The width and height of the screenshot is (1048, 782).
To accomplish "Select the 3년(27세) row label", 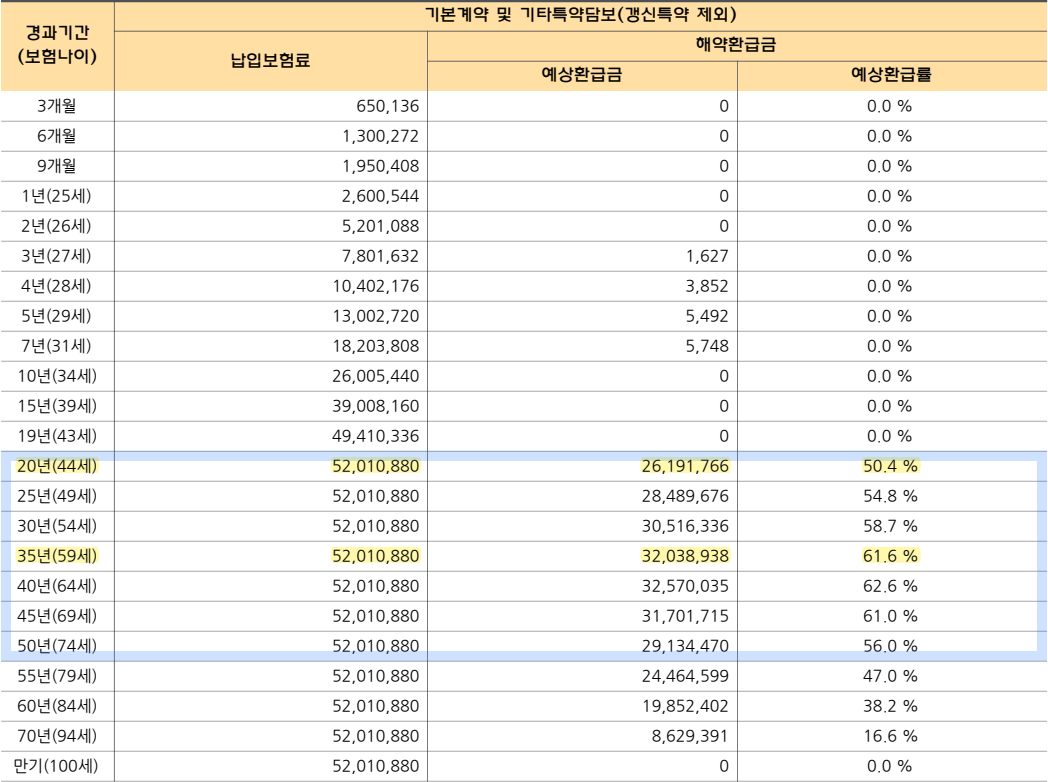I will [x=56, y=257].
